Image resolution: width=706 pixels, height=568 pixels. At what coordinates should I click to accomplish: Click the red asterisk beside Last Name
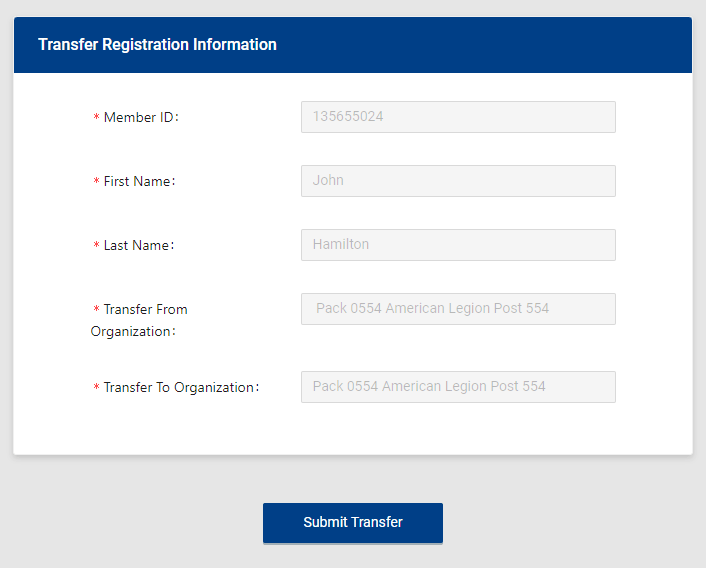click(96, 247)
